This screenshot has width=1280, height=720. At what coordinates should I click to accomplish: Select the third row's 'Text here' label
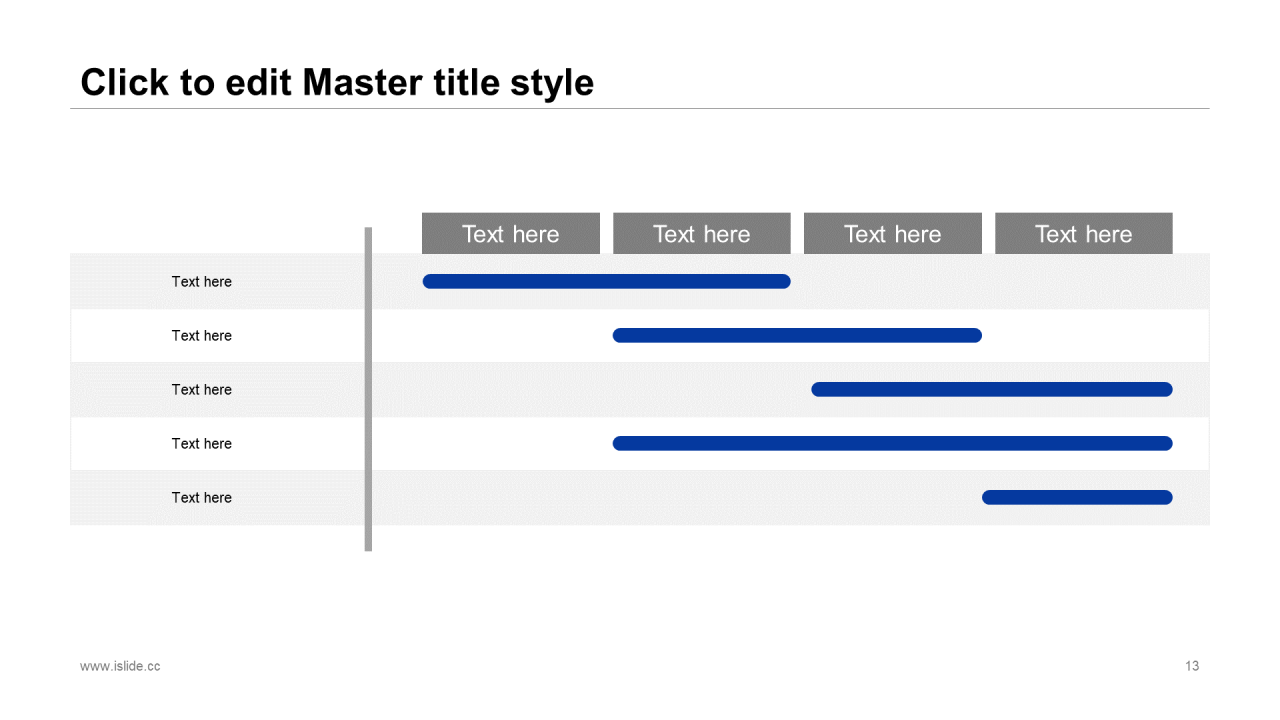click(201, 390)
